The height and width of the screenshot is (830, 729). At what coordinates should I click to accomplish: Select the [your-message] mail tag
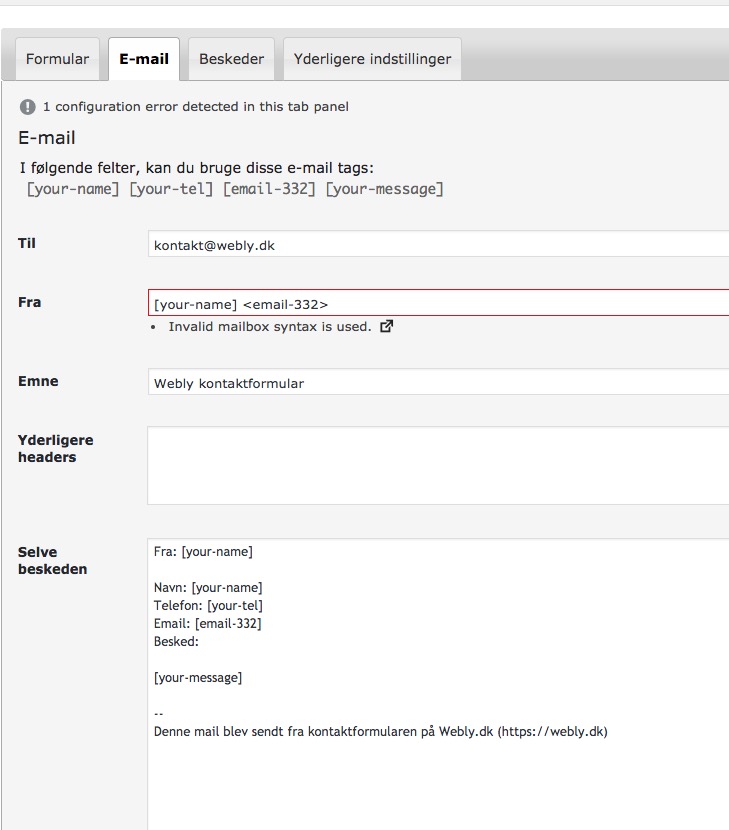point(384,189)
